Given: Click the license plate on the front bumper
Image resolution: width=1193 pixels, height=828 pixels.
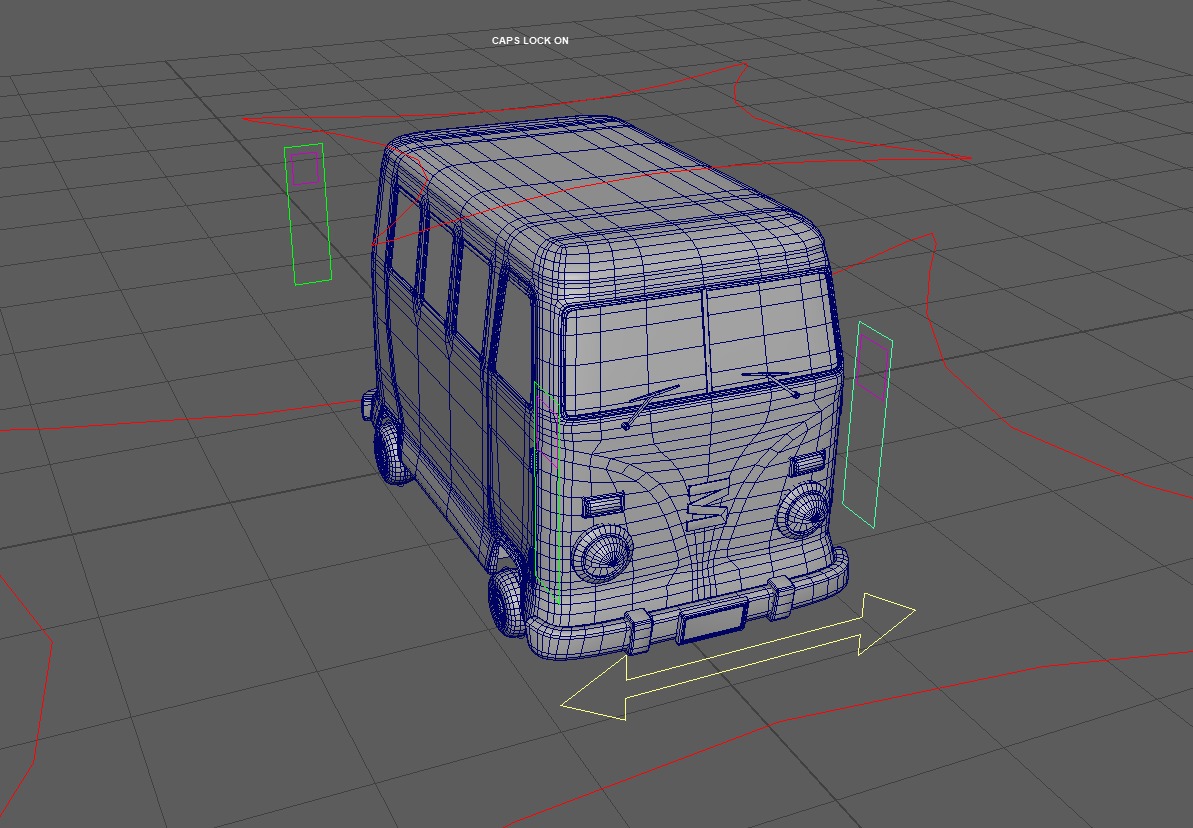Looking at the screenshot, I should [x=712, y=620].
